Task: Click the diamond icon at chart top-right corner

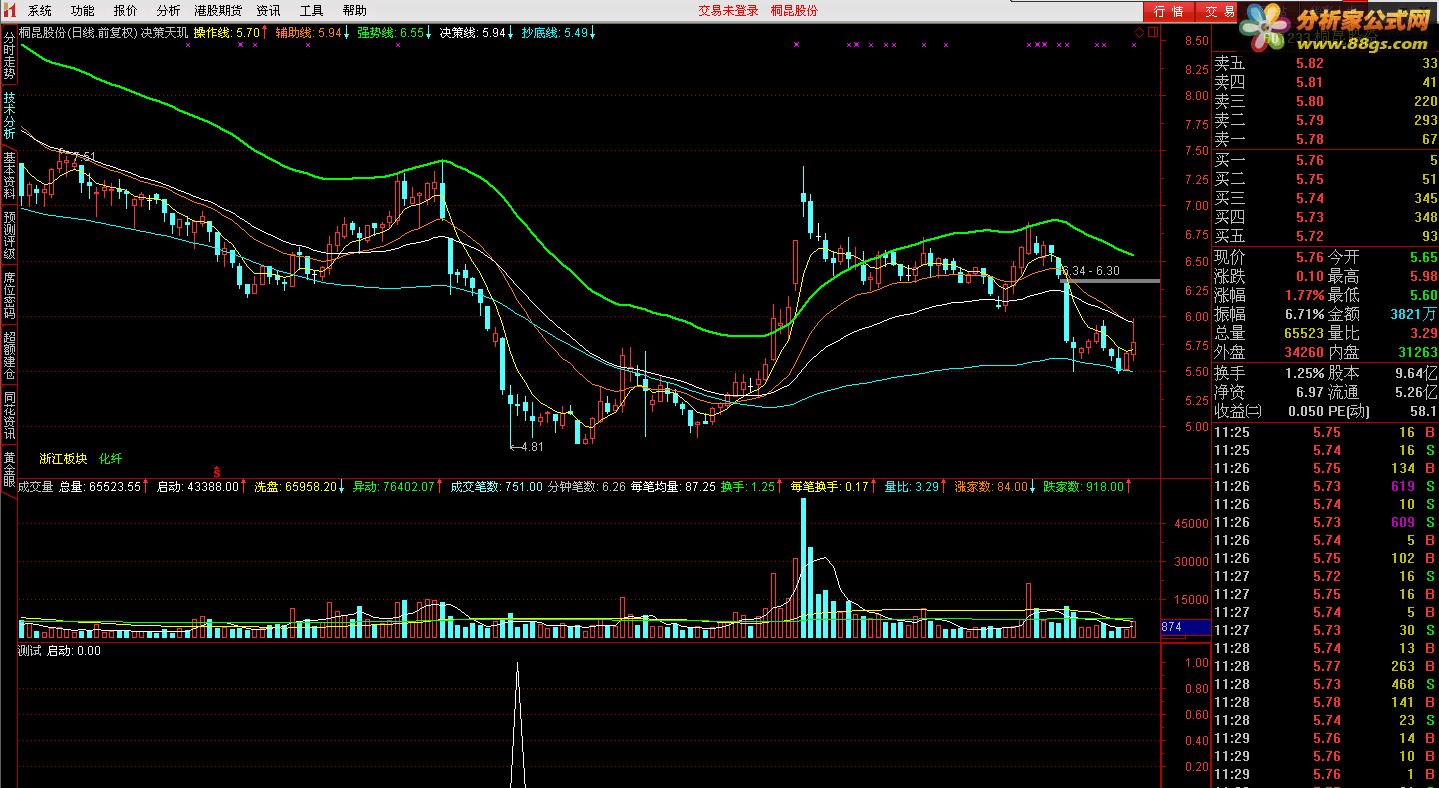Action: tap(1139, 32)
